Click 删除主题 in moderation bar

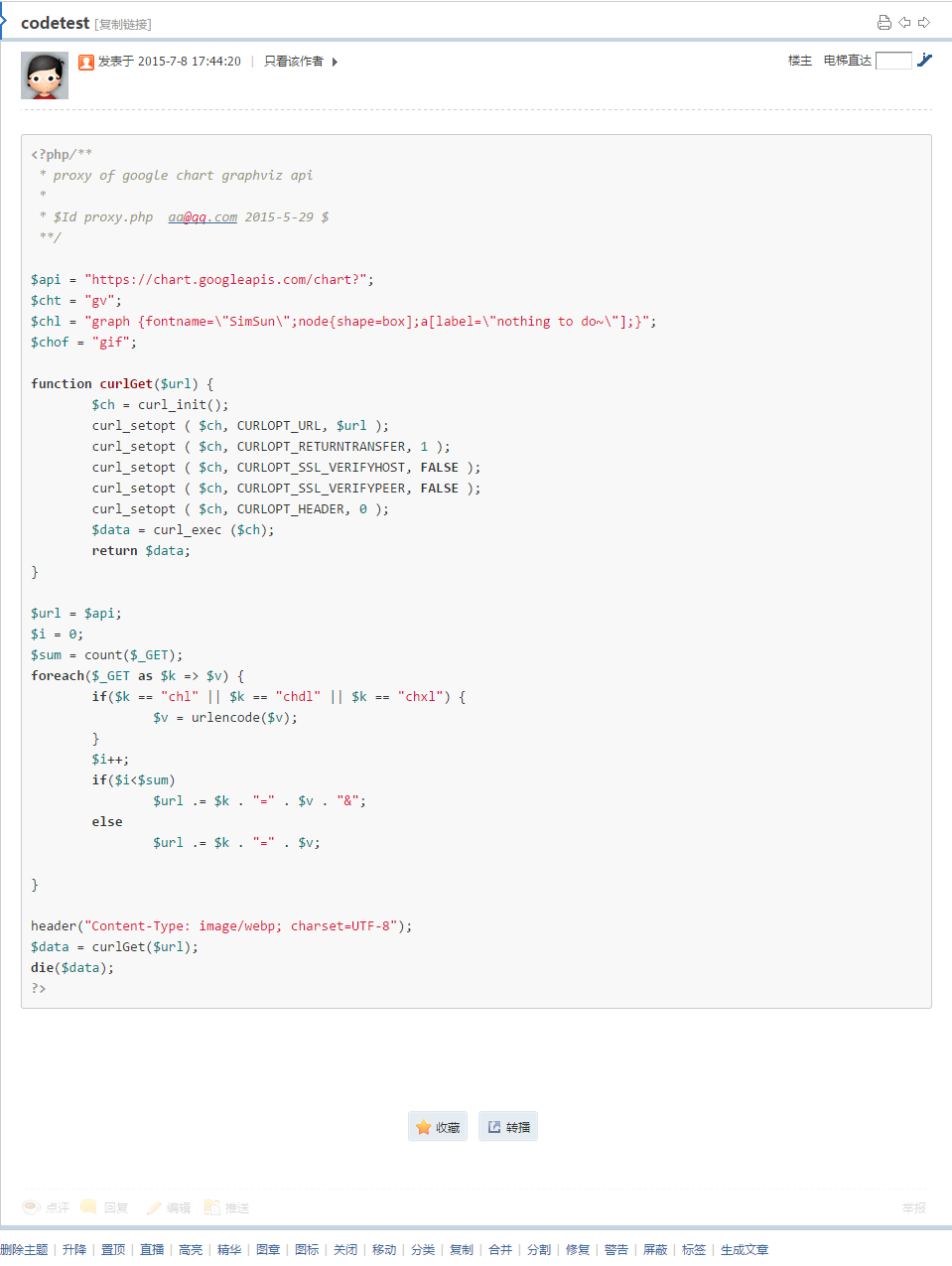25,1249
